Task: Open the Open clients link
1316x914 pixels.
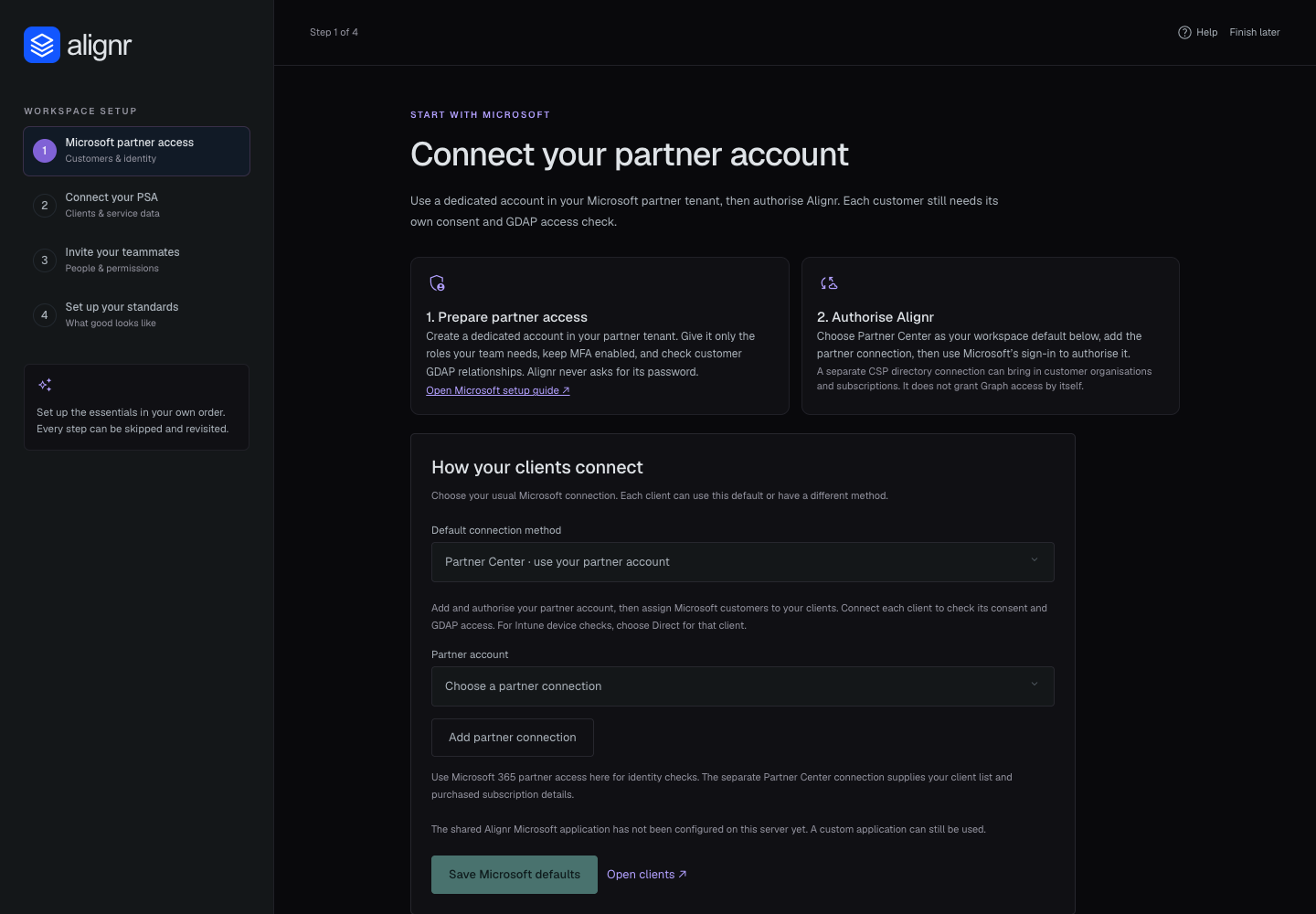Action: click(647, 875)
